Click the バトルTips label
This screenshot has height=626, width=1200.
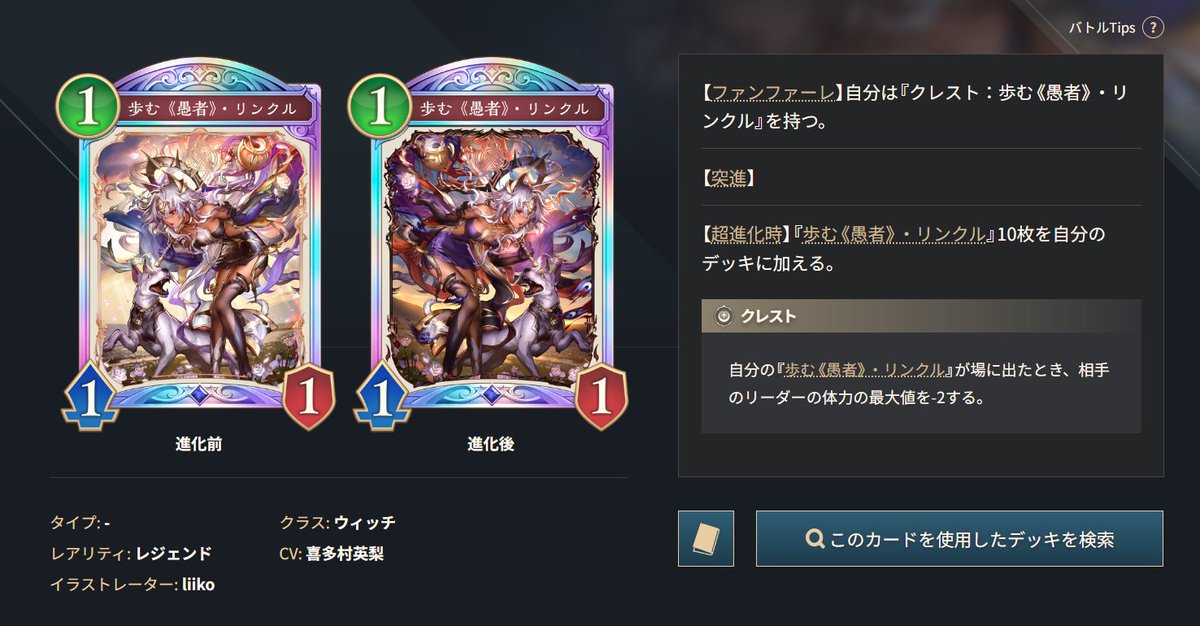[x=1102, y=27]
